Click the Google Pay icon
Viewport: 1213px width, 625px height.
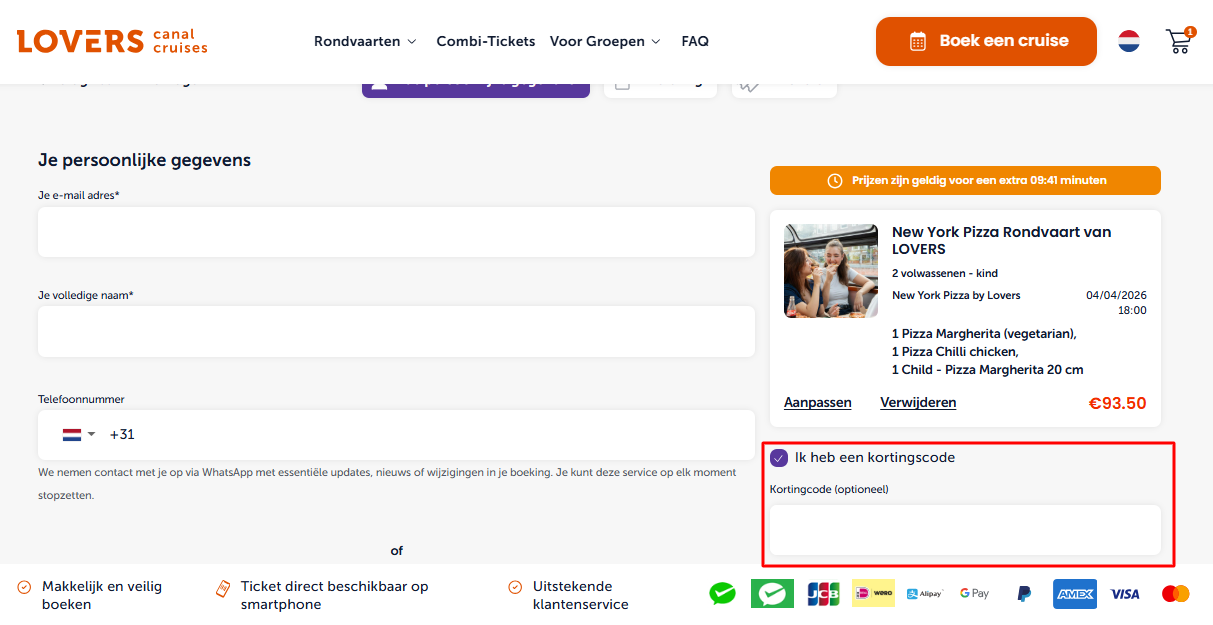(x=973, y=594)
